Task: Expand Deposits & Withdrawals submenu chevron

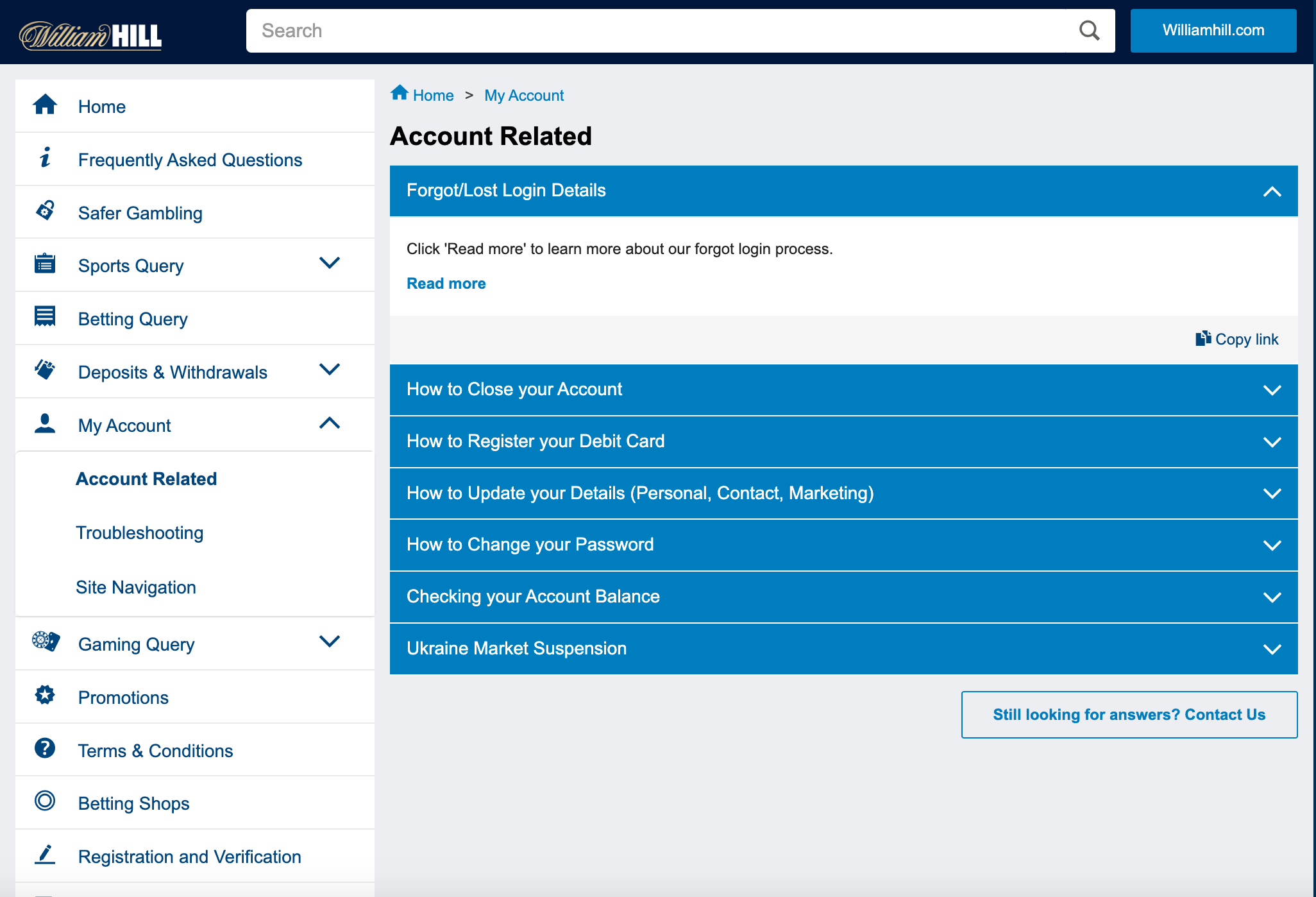Action: tap(329, 370)
